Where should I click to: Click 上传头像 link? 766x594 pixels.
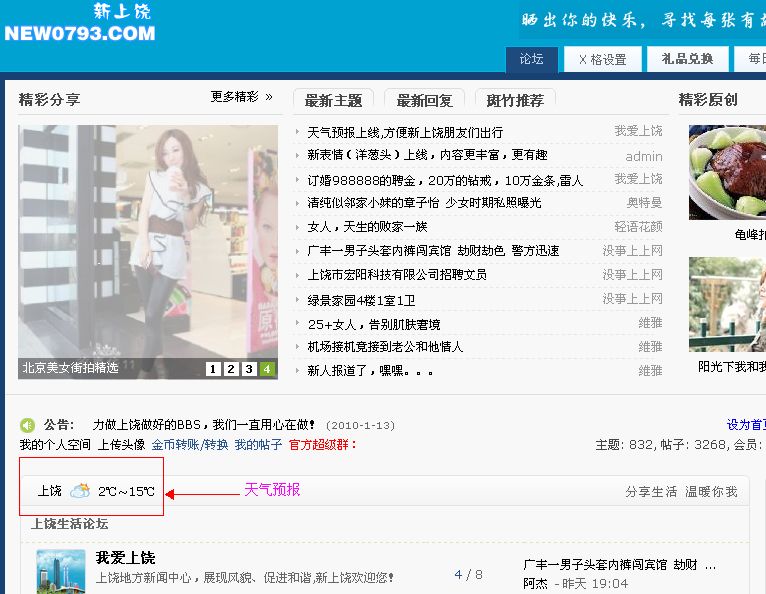[122, 445]
